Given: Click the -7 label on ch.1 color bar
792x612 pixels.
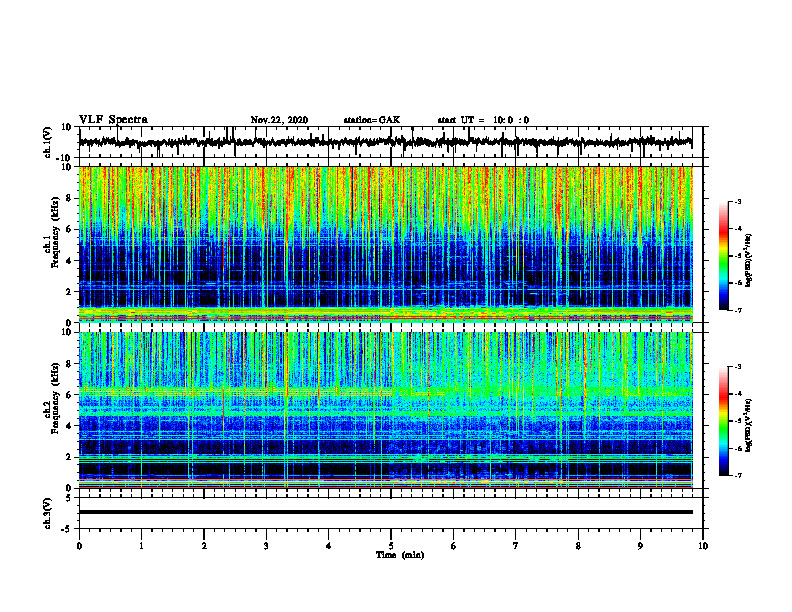Looking at the screenshot, I should (x=738, y=310).
